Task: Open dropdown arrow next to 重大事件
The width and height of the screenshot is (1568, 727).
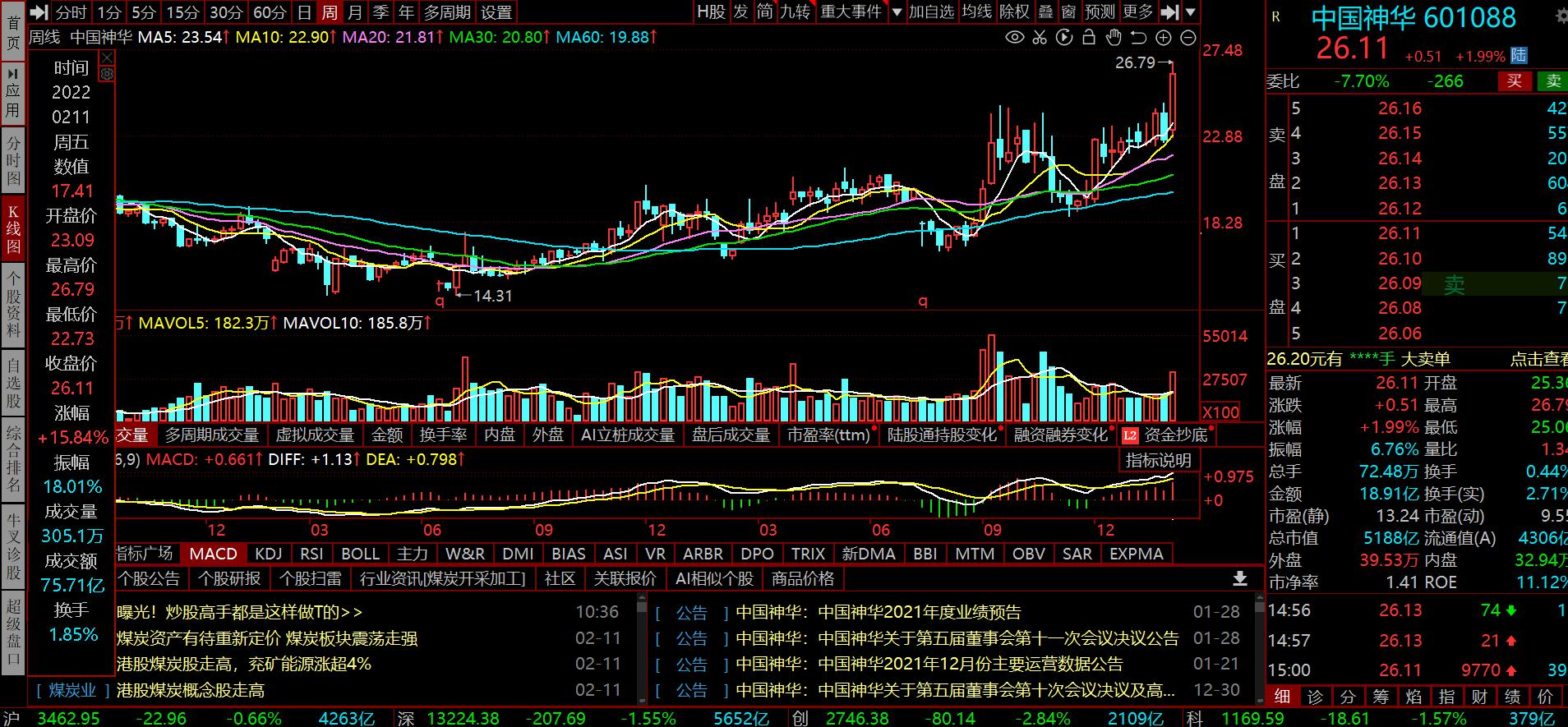Action: click(x=897, y=12)
